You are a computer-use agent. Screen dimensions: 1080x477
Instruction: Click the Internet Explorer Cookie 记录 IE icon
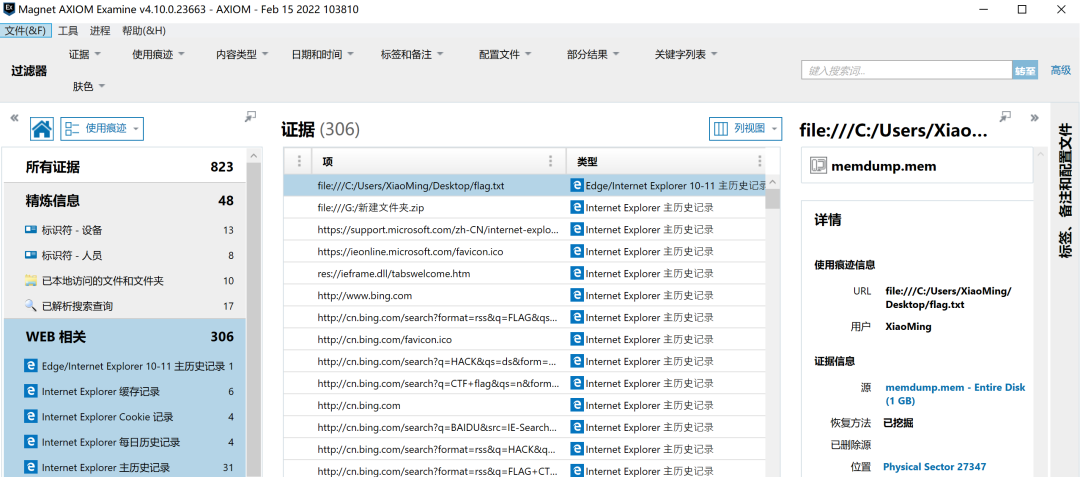click(30, 416)
